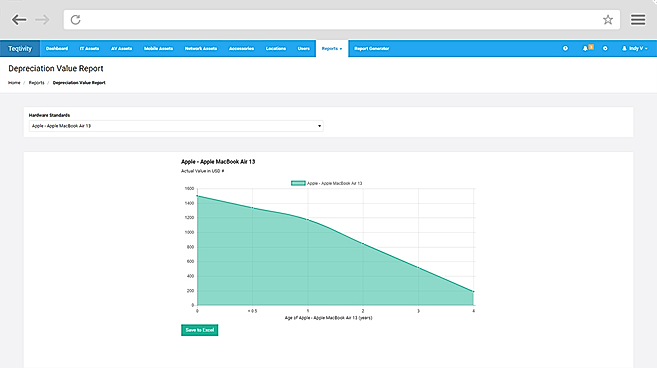657x368 pixels.
Task: Reload the page with the refresh icon
Action: (75, 20)
